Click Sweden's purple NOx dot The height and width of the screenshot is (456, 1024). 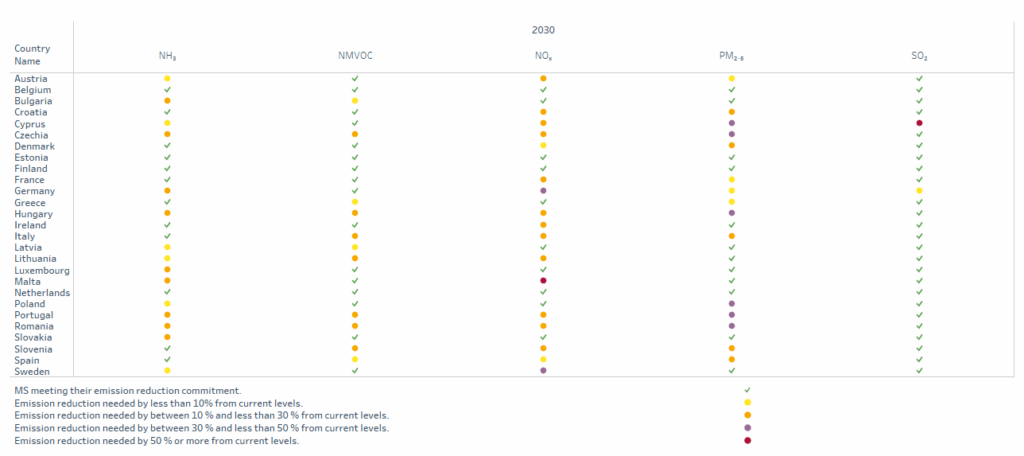(x=543, y=370)
